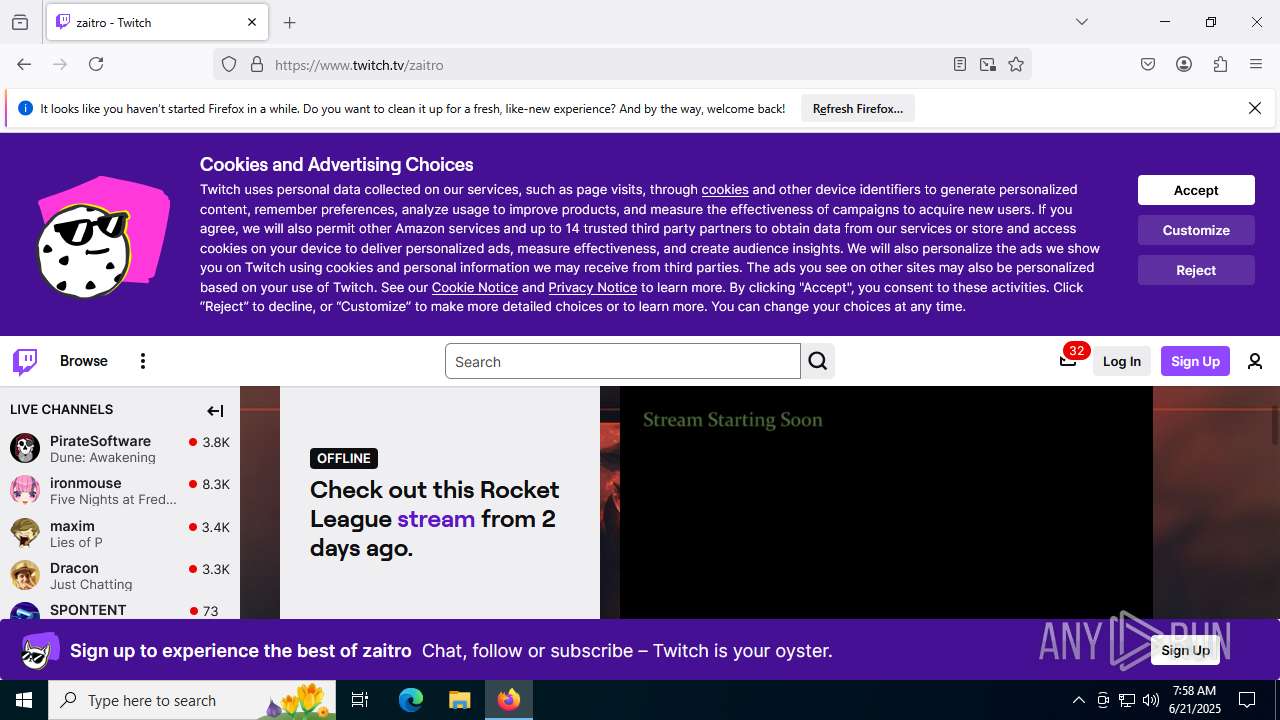Show hidden system tray icons

coord(1078,700)
